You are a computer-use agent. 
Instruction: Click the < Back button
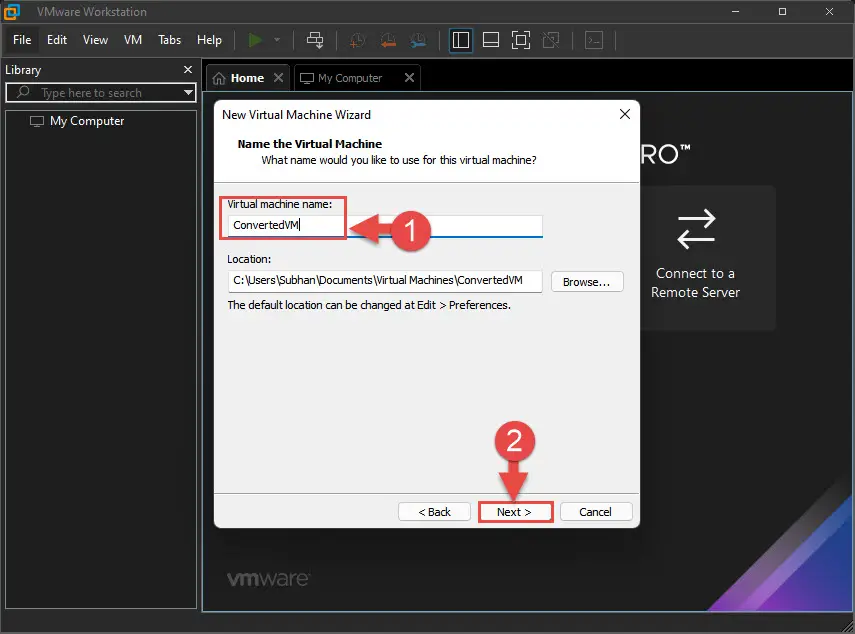(x=434, y=512)
